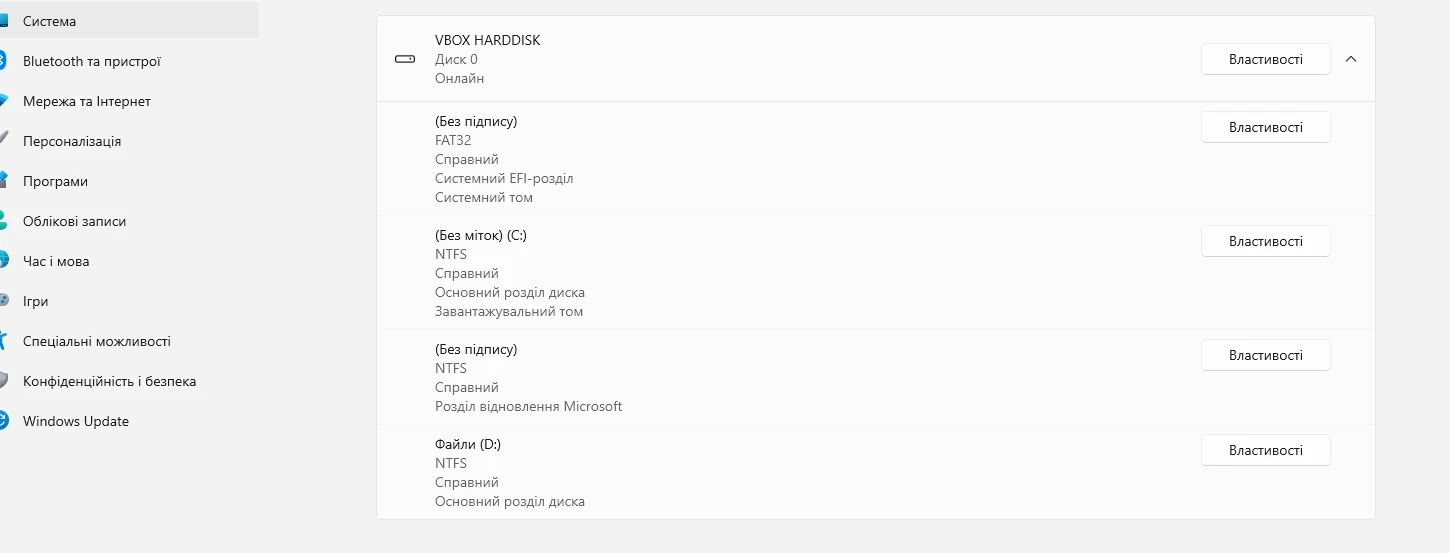This screenshot has height=553, width=1450.
Task: Click the Bluetooth та пристрої sidebar icon
Action: point(3,61)
